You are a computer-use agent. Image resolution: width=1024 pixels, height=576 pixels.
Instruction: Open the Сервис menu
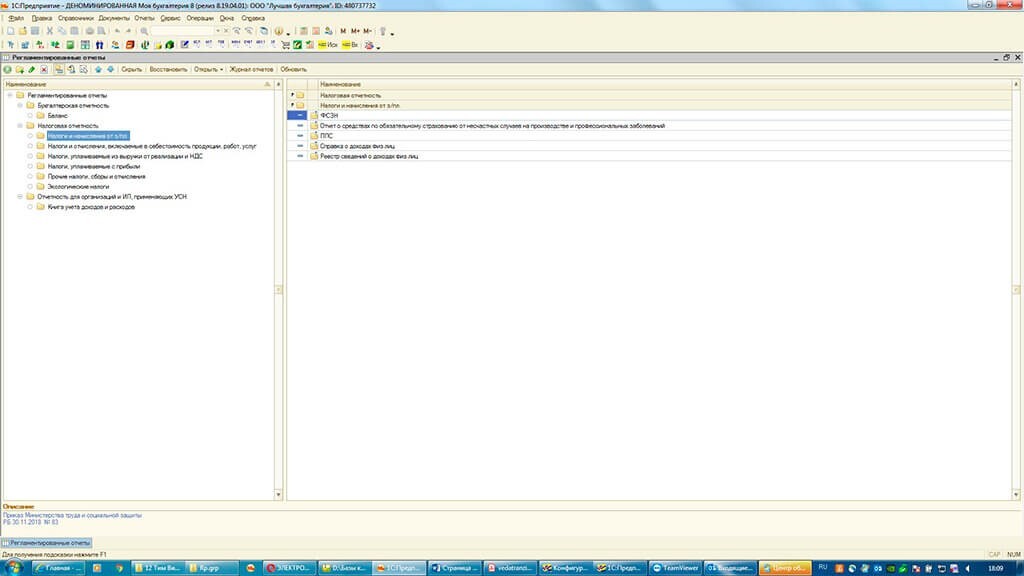pyautogui.click(x=170, y=18)
